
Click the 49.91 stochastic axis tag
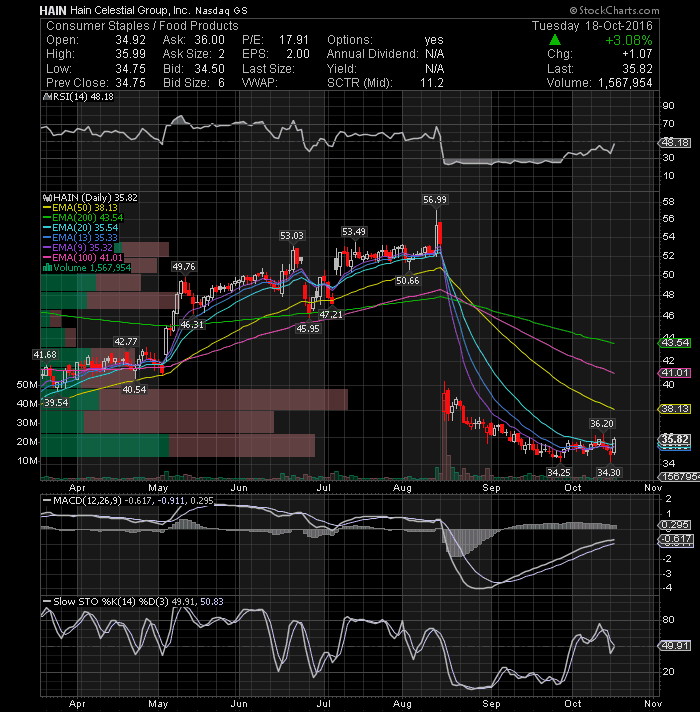tap(675, 645)
